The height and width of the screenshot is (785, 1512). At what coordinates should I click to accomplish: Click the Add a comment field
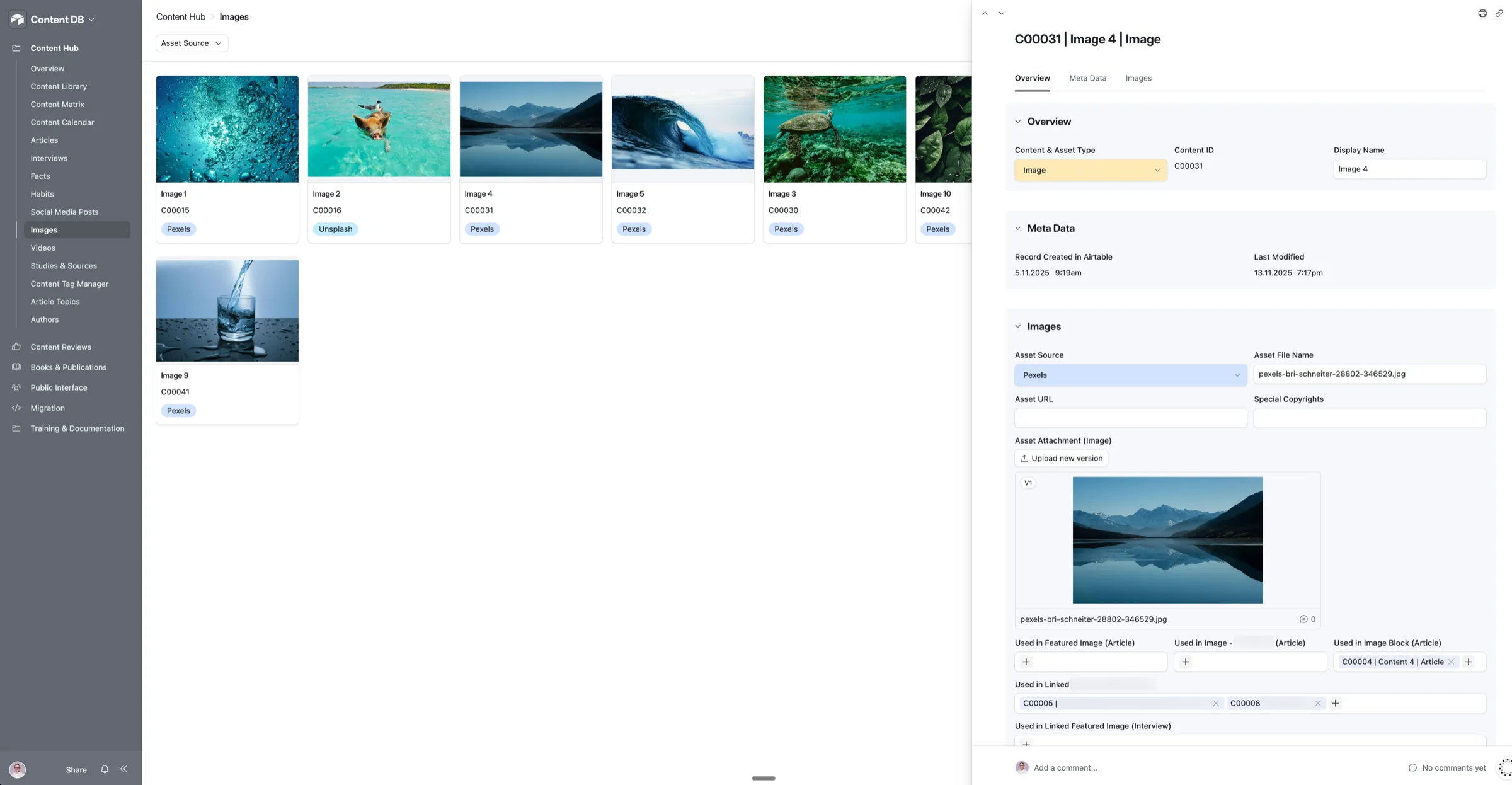[1065, 767]
